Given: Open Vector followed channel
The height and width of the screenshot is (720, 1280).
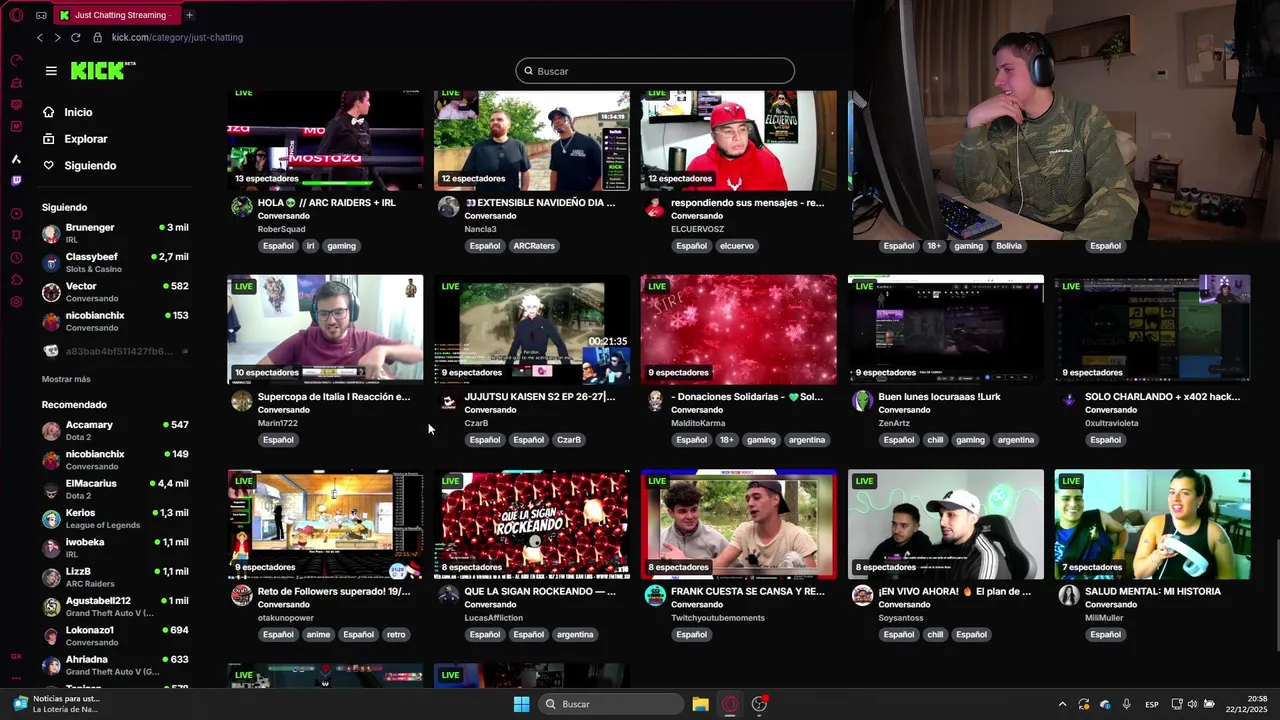Looking at the screenshot, I should coord(115,291).
